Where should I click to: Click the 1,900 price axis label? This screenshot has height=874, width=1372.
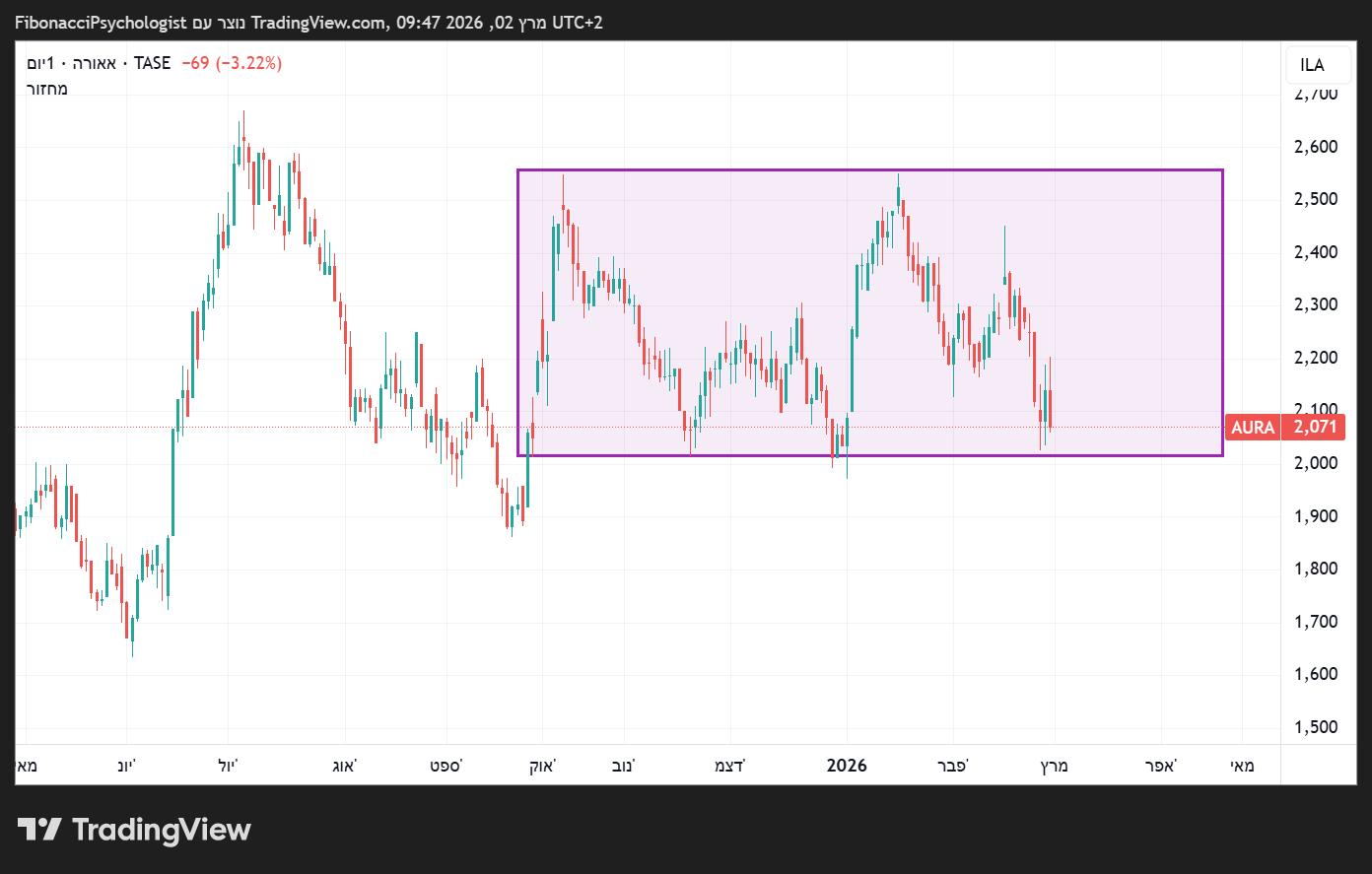click(1315, 516)
